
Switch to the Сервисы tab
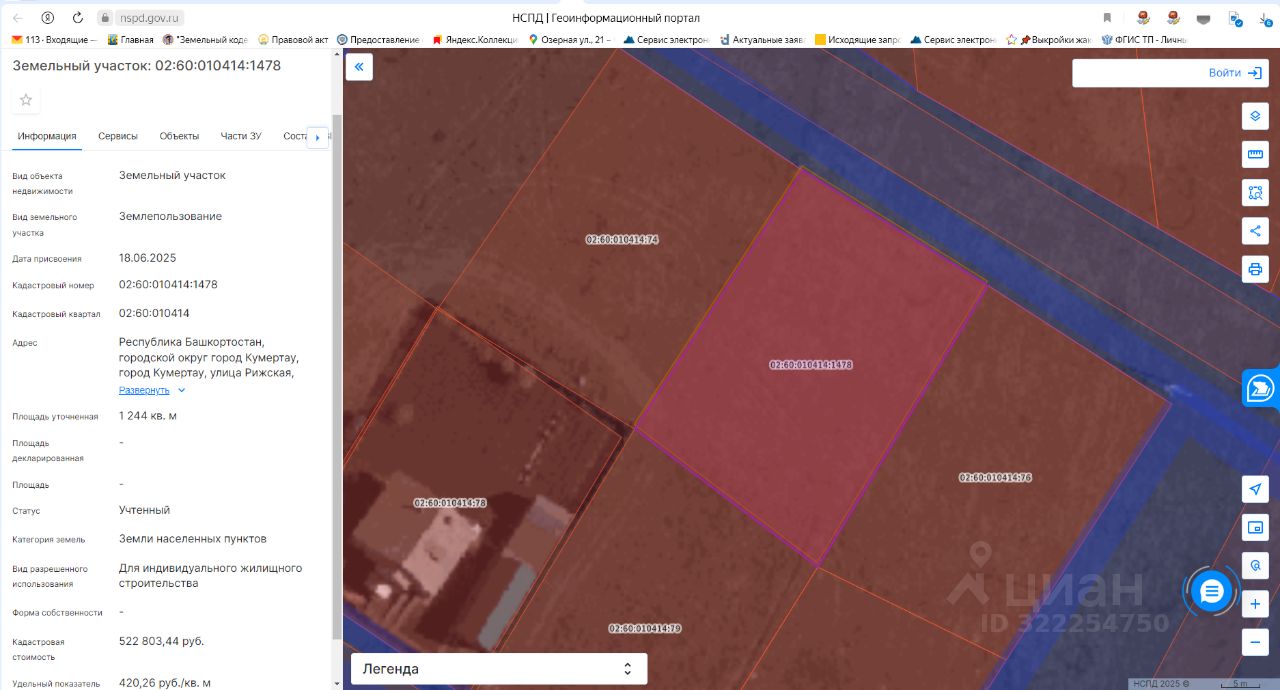[x=118, y=136]
